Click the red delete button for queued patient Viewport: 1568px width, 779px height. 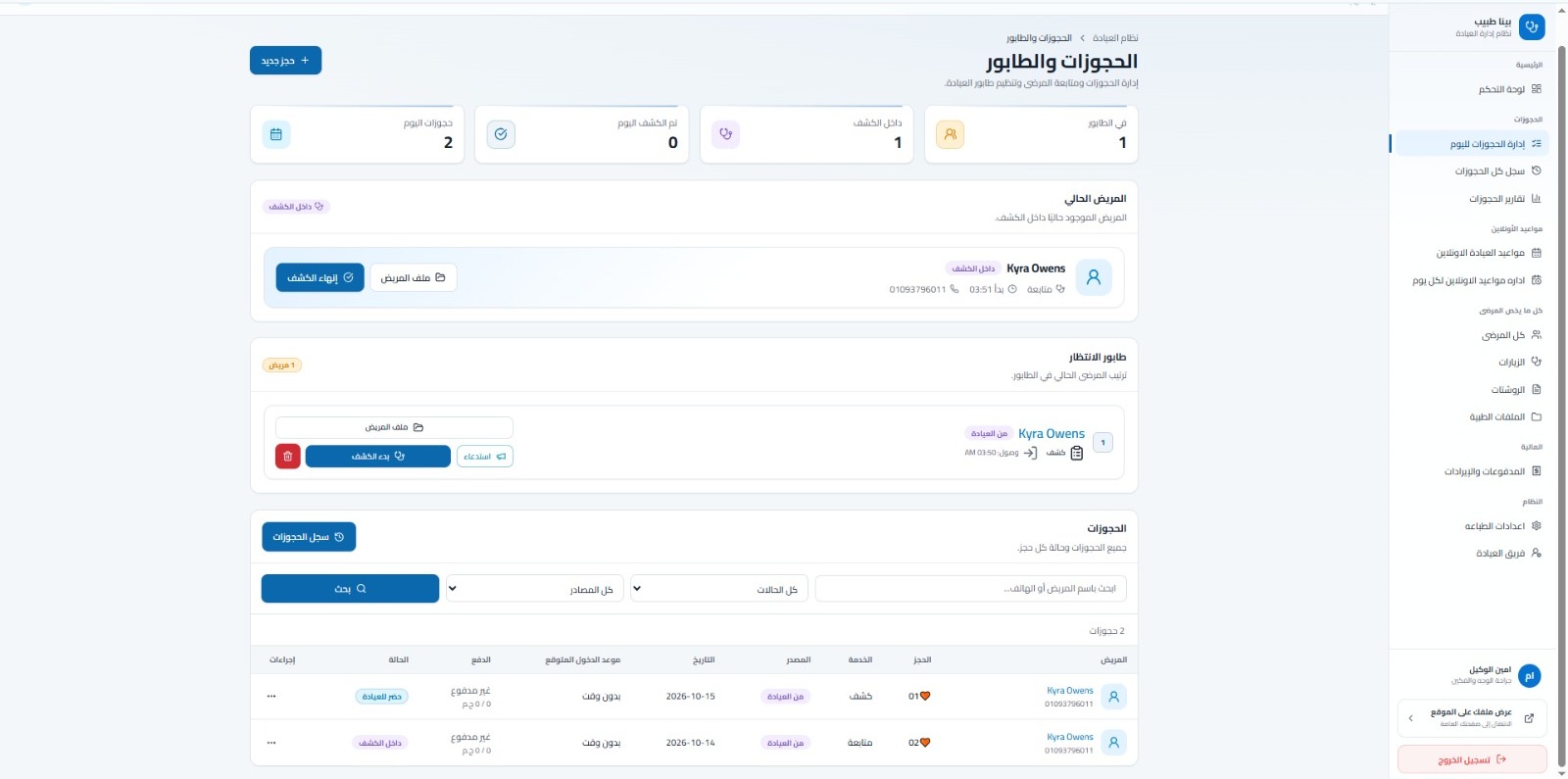[x=287, y=457]
